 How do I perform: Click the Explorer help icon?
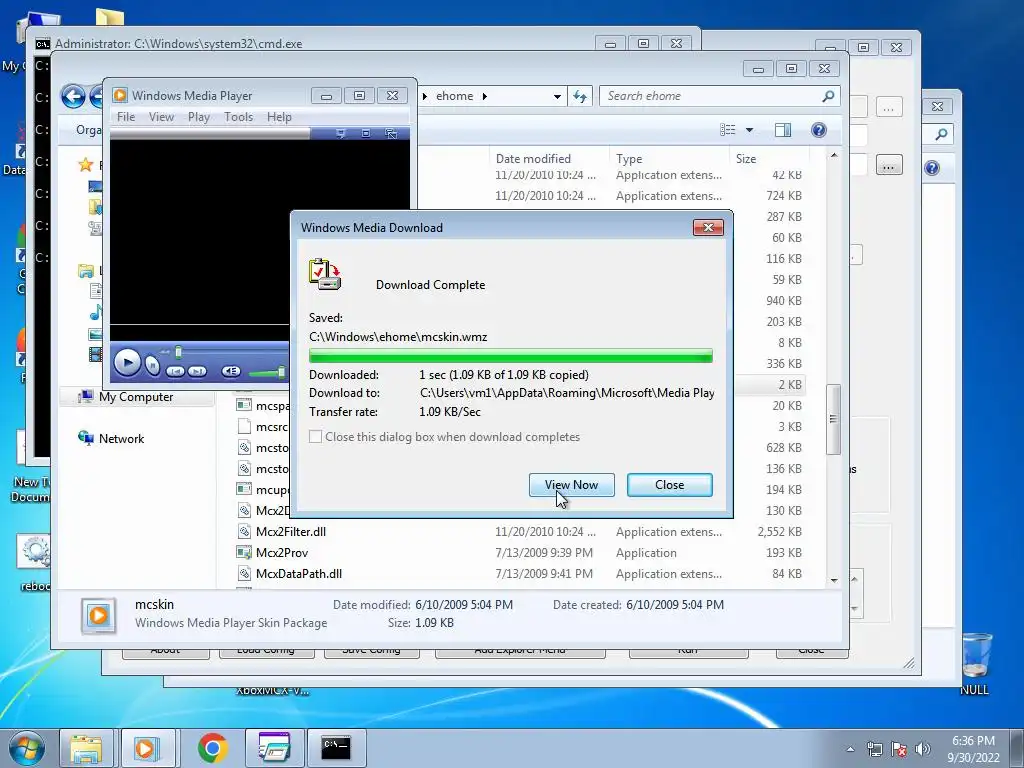(x=818, y=130)
